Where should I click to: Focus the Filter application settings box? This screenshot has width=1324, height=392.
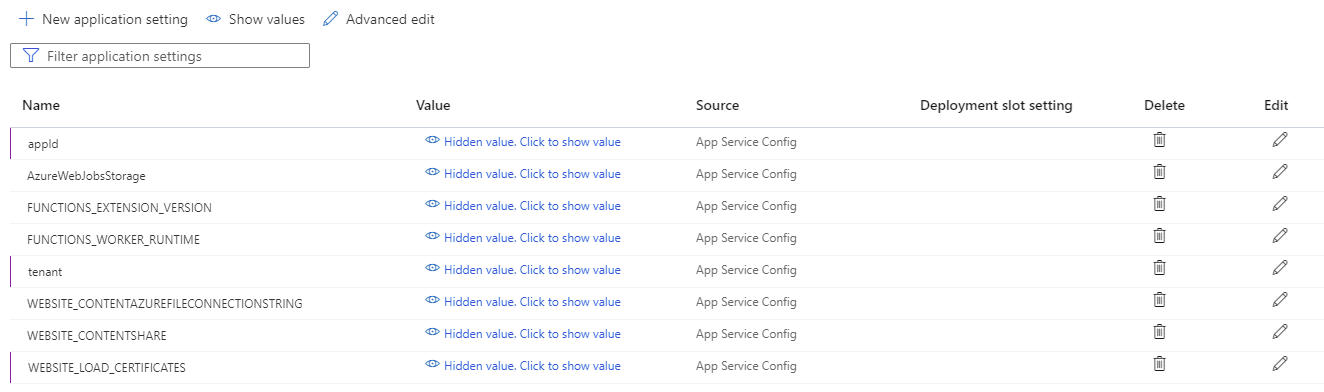(x=160, y=56)
